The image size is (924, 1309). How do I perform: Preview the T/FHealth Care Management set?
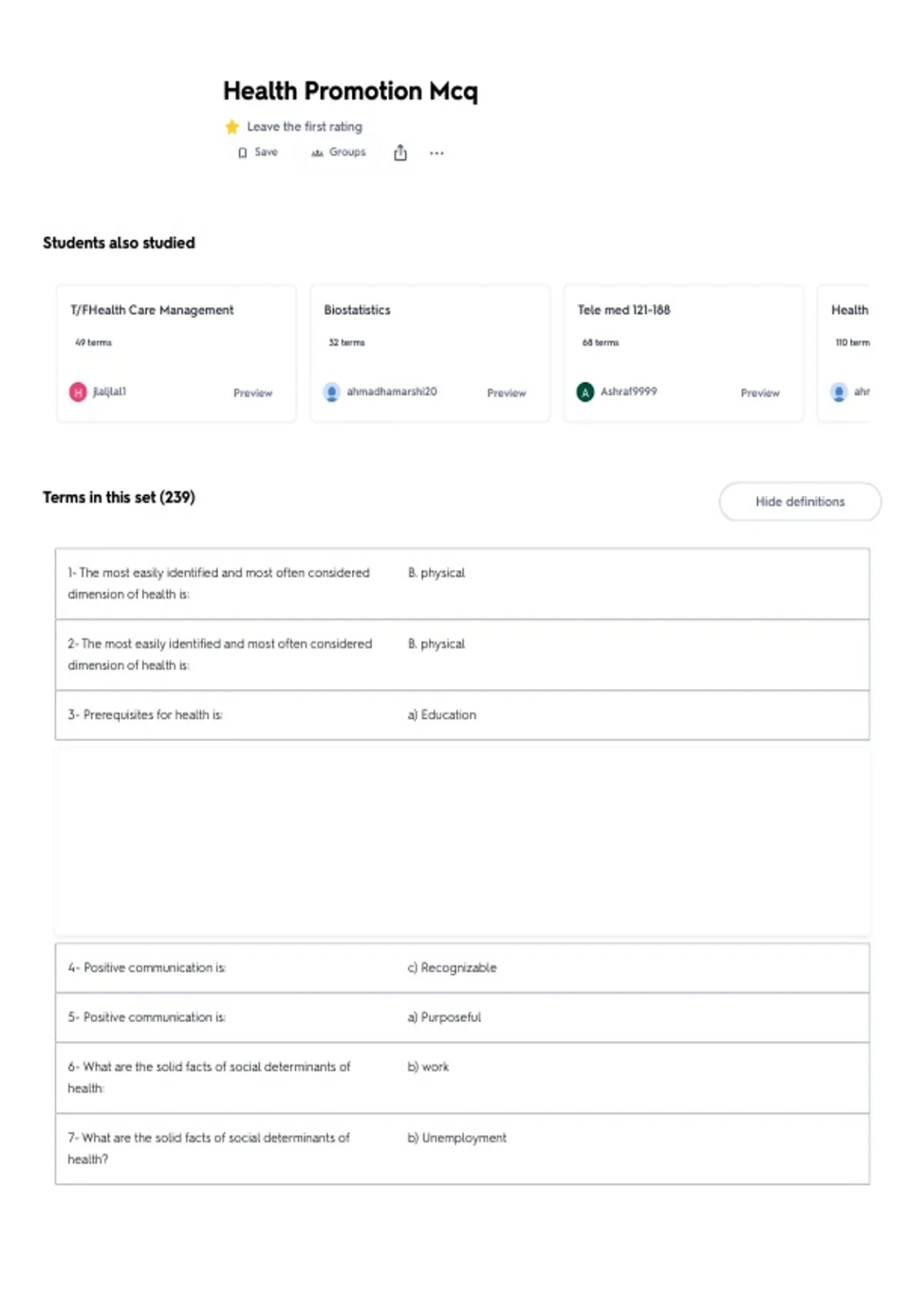coord(253,393)
